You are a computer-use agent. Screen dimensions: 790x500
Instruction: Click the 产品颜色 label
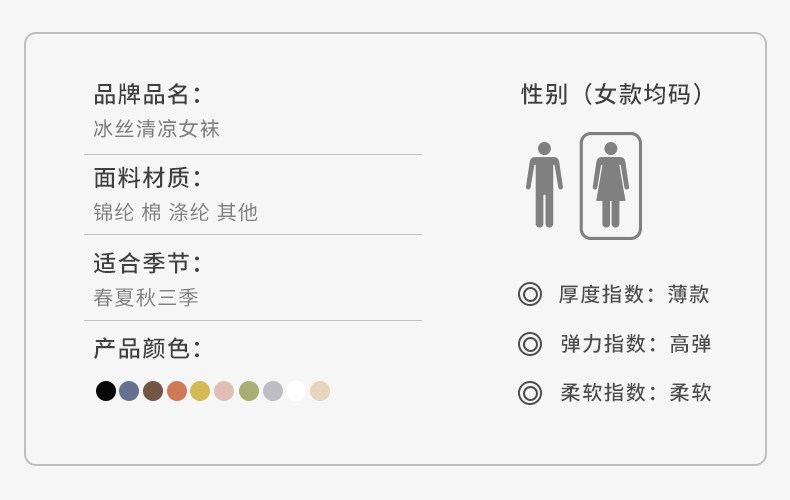[x=147, y=349]
